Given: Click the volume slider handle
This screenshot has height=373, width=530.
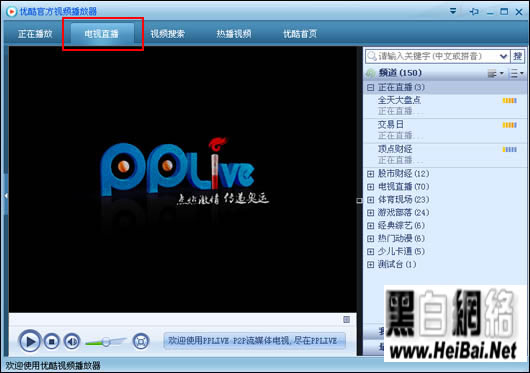Looking at the screenshot, I should pyautogui.click(x=106, y=342).
